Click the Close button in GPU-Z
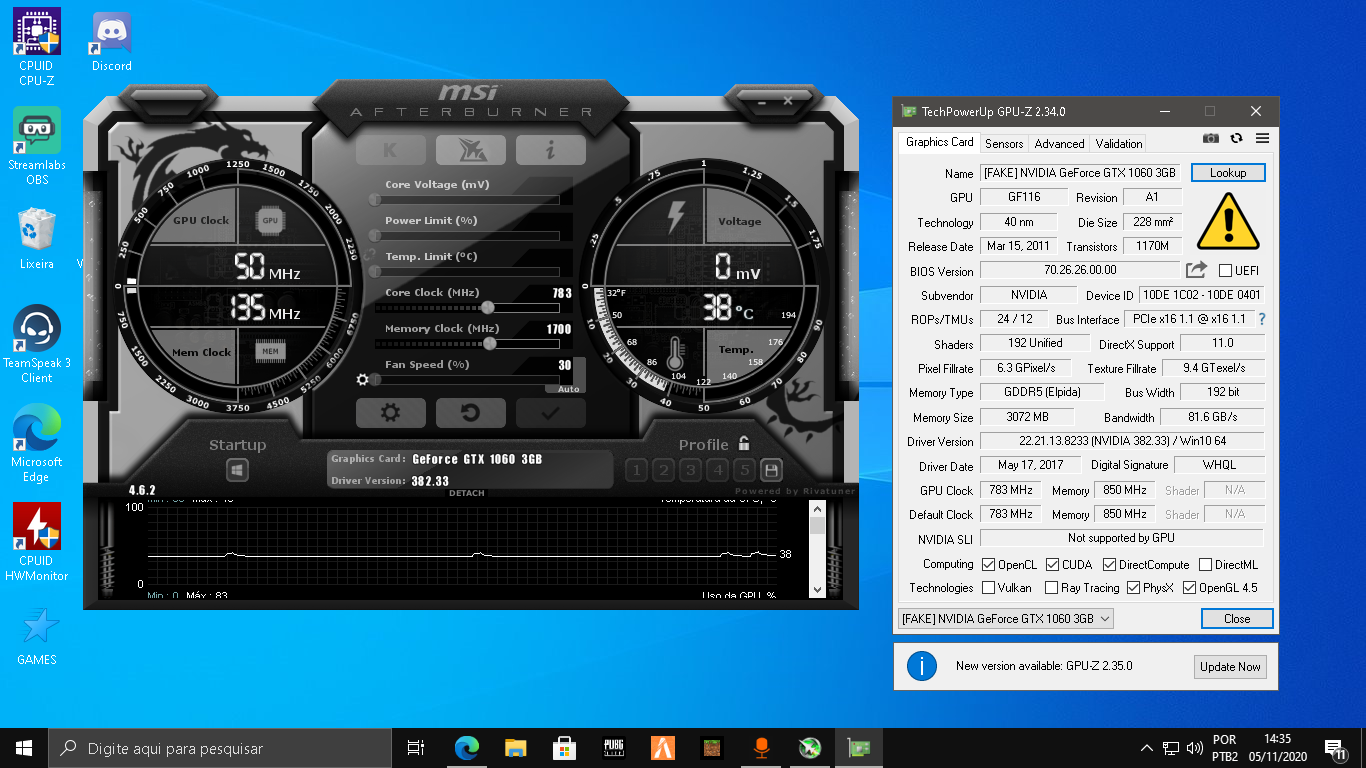The image size is (1366, 768). pyautogui.click(x=1237, y=619)
